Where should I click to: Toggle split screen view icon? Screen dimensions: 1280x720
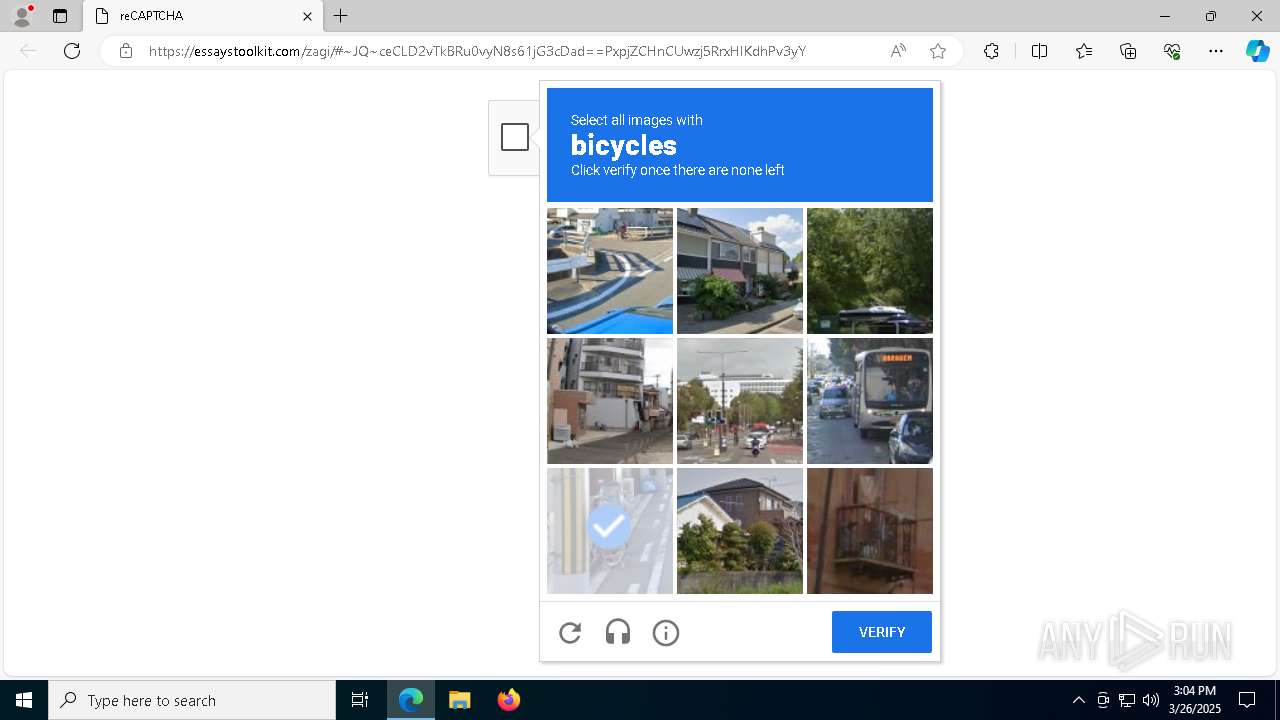[1039, 51]
